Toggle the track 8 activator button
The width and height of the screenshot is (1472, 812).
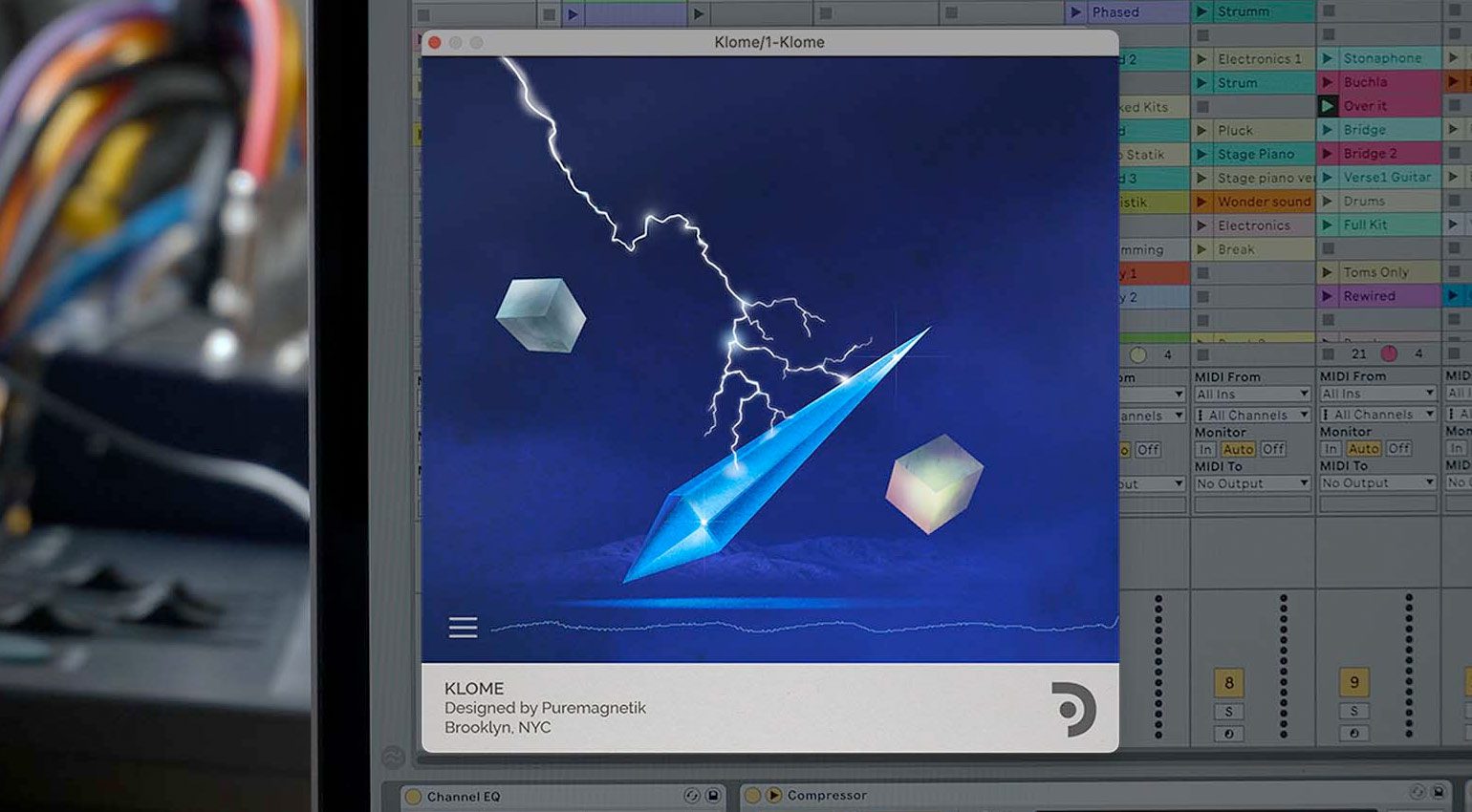1228,682
